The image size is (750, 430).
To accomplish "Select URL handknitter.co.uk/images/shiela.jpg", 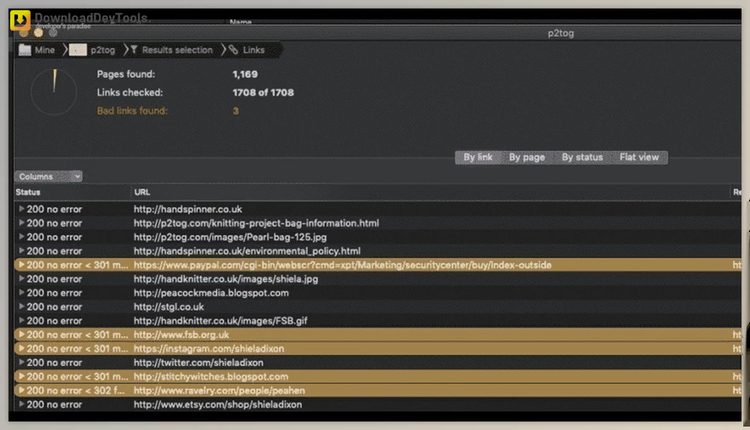I will click(x=226, y=279).
